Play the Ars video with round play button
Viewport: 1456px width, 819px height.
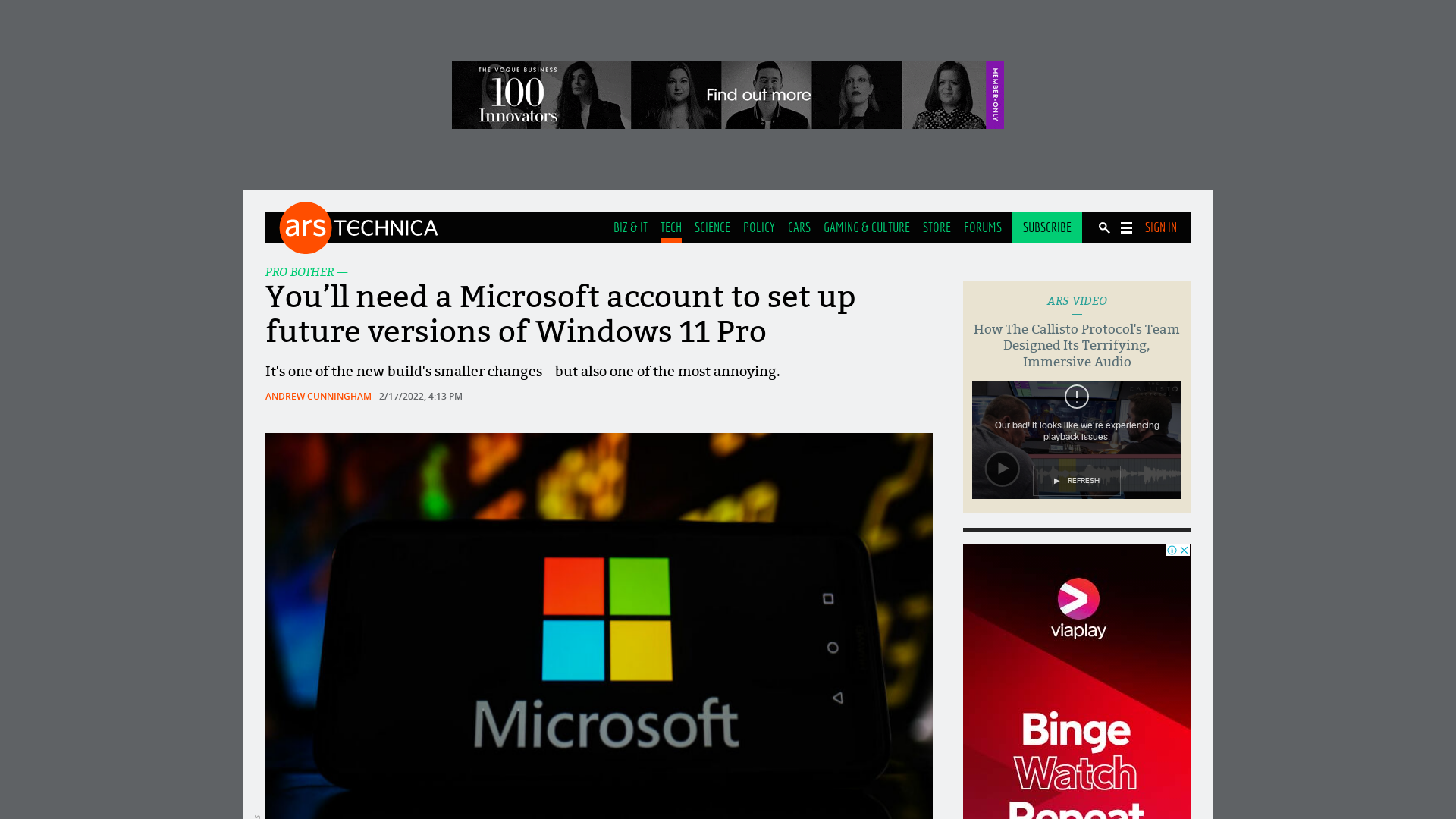(1002, 469)
